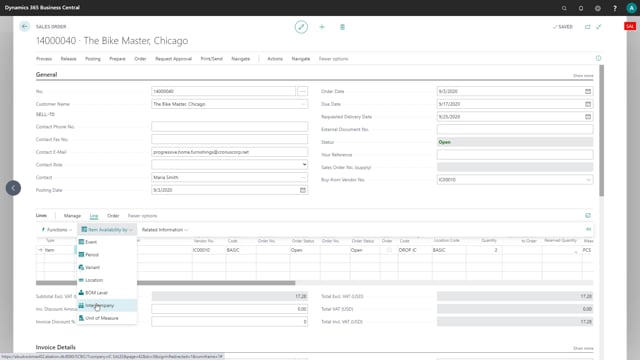Open settings gear in top bar
Screen dimensions: 640x360
click(x=598, y=8)
